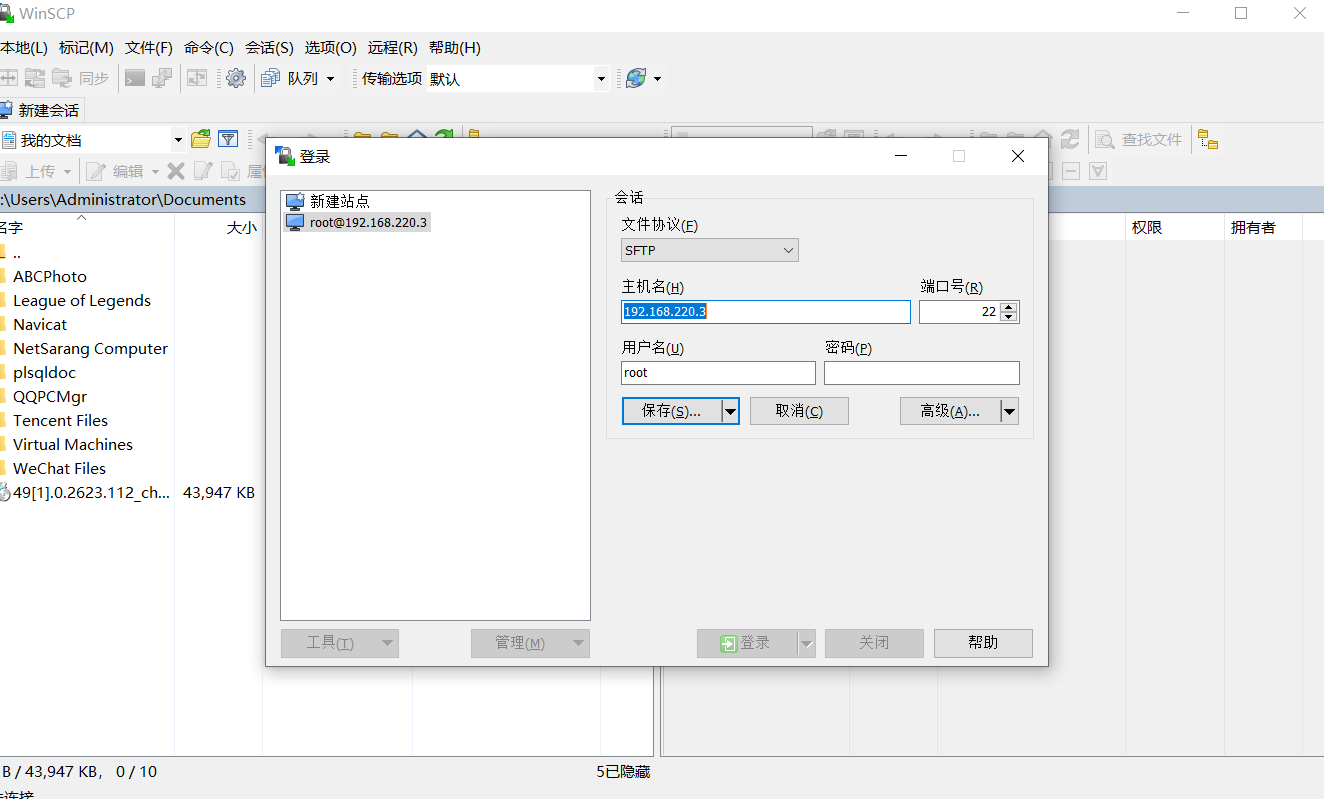The height and width of the screenshot is (799, 1324).
Task: Click the synchronize directories toolbar icon
Action: coord(36,78)
